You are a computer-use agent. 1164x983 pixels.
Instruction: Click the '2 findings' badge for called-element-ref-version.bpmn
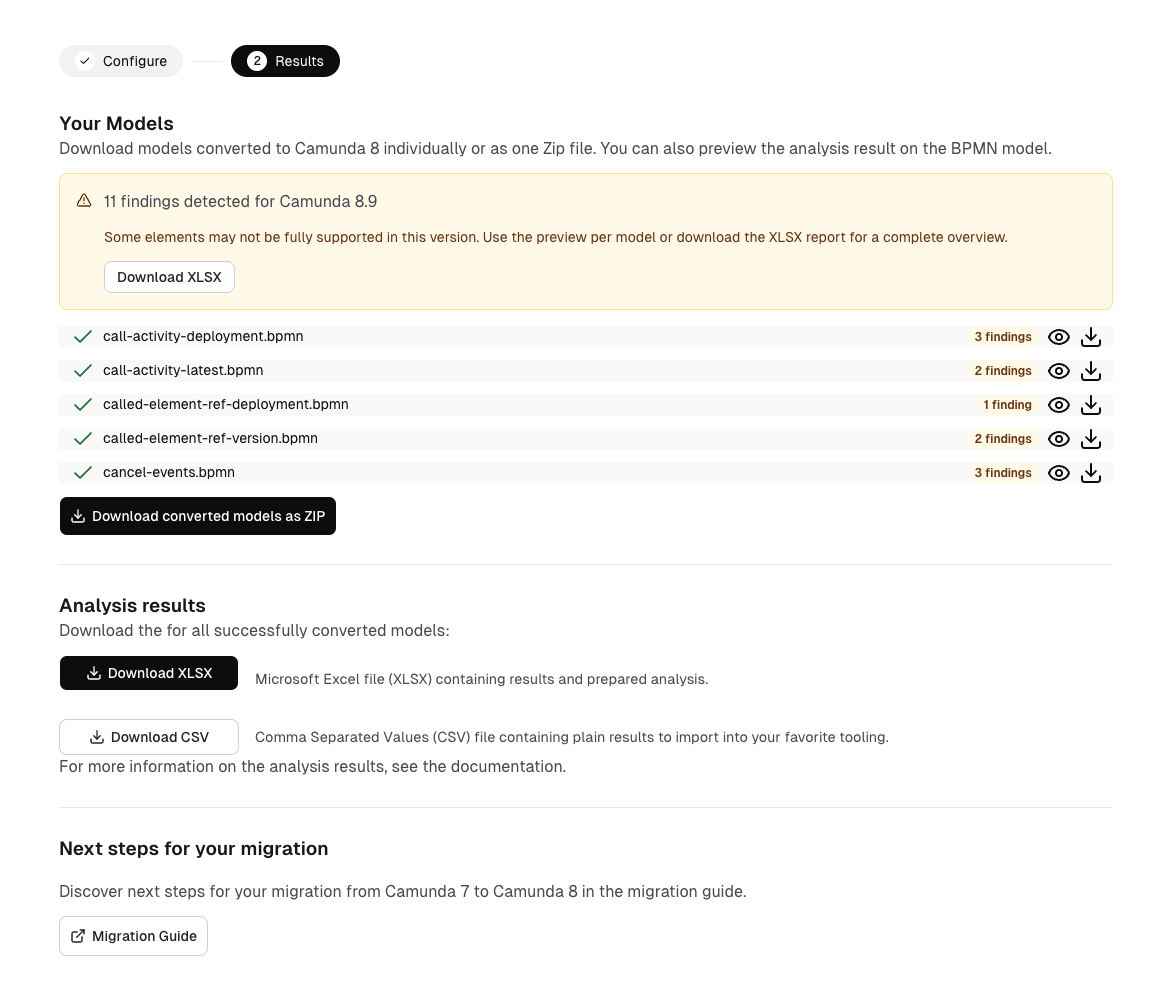(1003, 440)
